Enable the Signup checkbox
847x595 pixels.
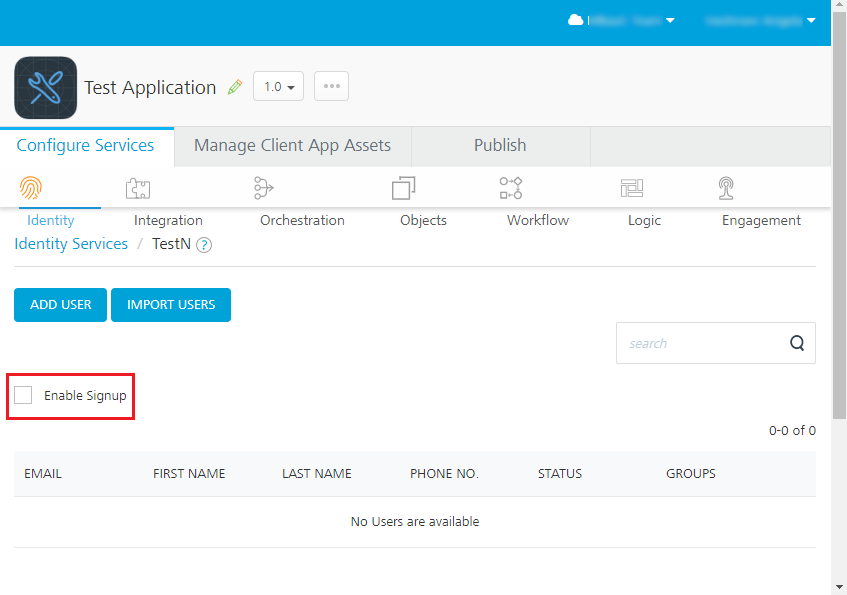(x=24, y=396)
